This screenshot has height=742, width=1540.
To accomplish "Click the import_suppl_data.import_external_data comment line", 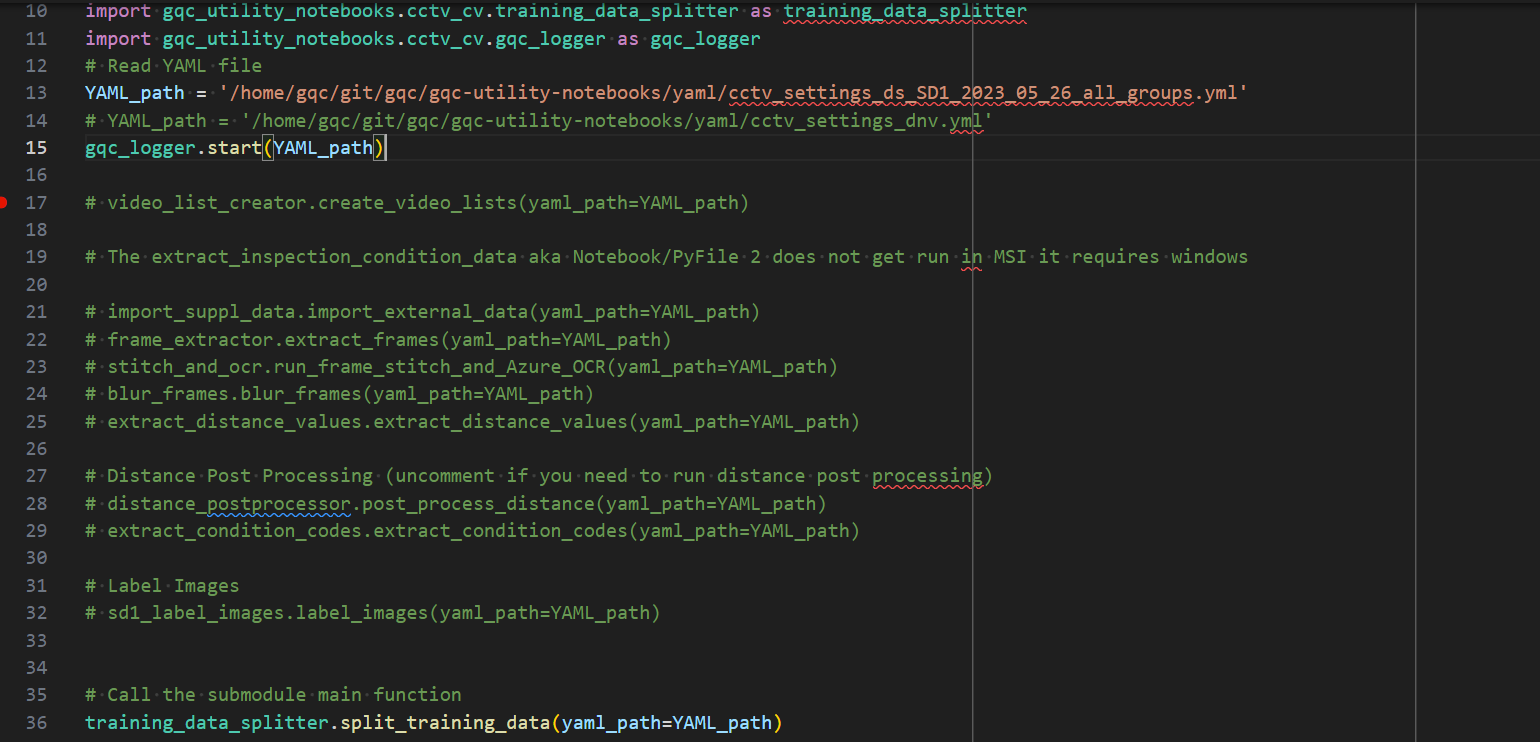I will click(422, 312).
